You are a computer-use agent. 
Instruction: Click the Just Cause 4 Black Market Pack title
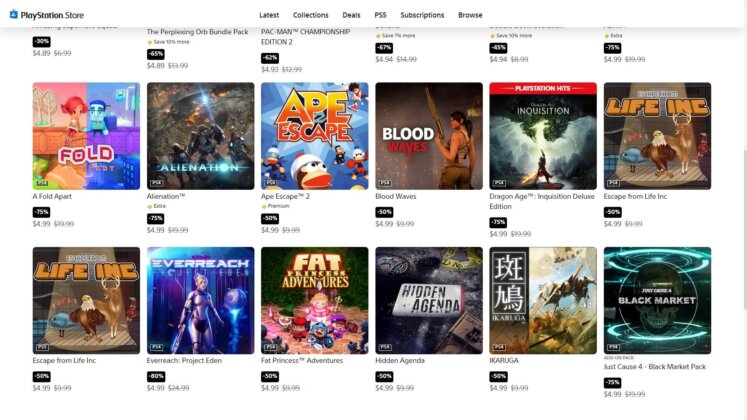click(x=654, y=367)
